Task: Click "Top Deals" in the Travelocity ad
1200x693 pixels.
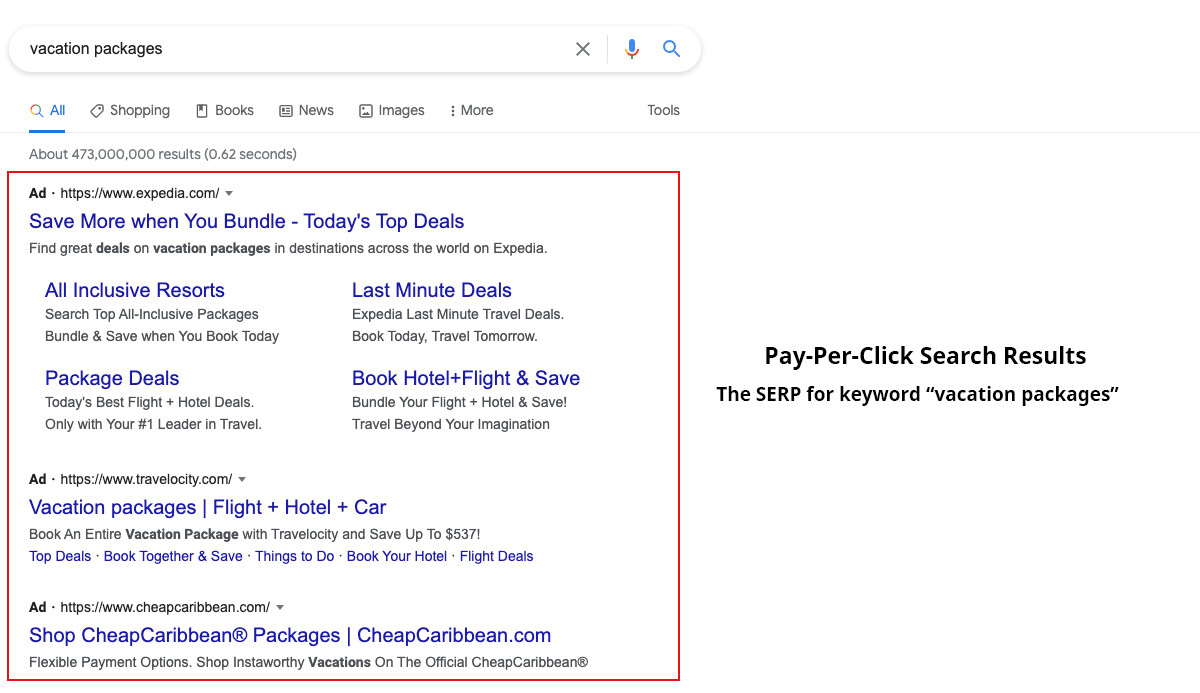Action: coord(59,556)
